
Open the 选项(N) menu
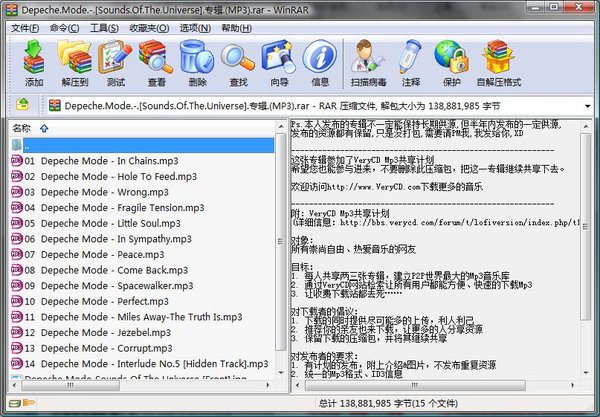tap(195, 28)
